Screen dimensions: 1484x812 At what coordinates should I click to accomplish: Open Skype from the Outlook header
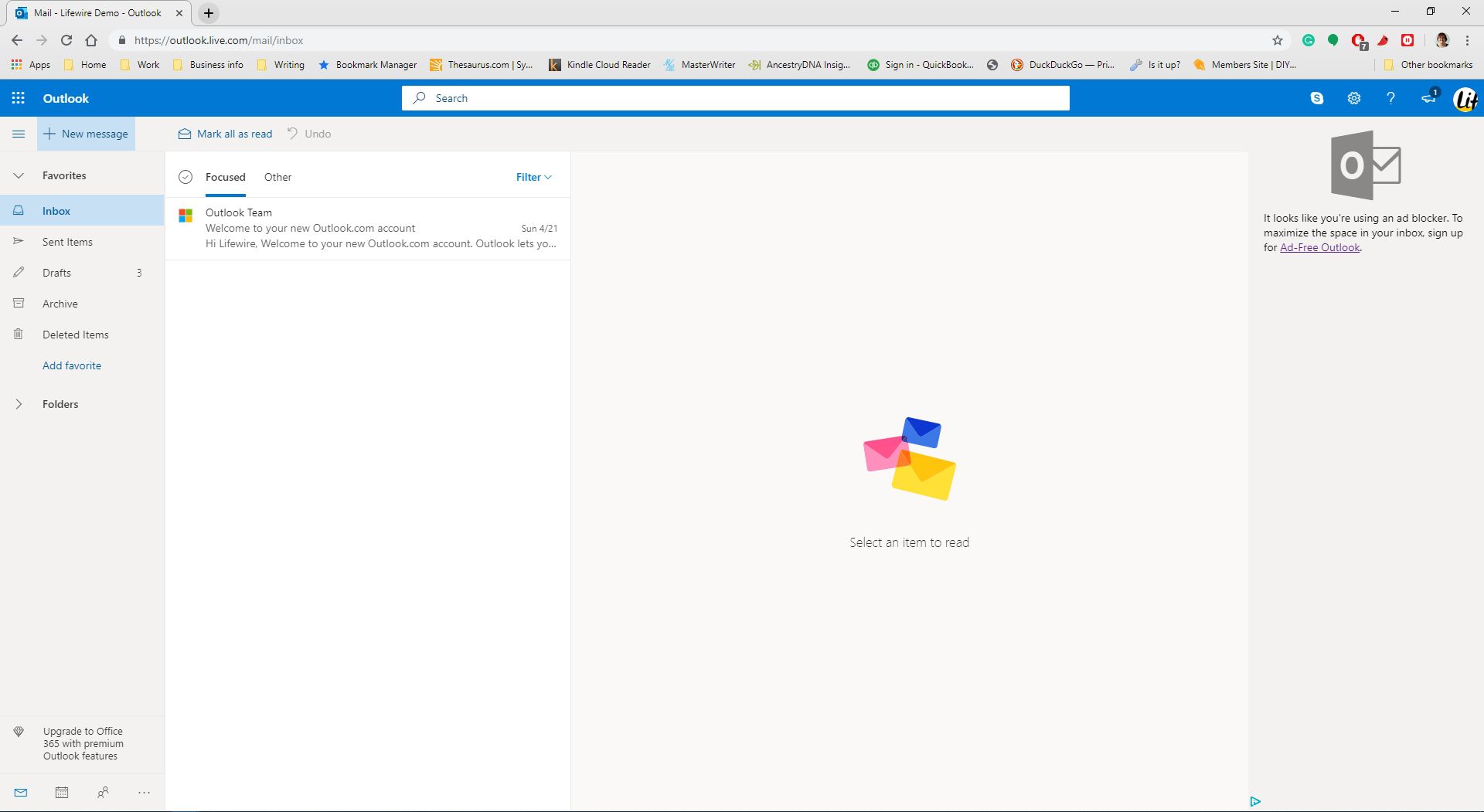coord(1317,98)
